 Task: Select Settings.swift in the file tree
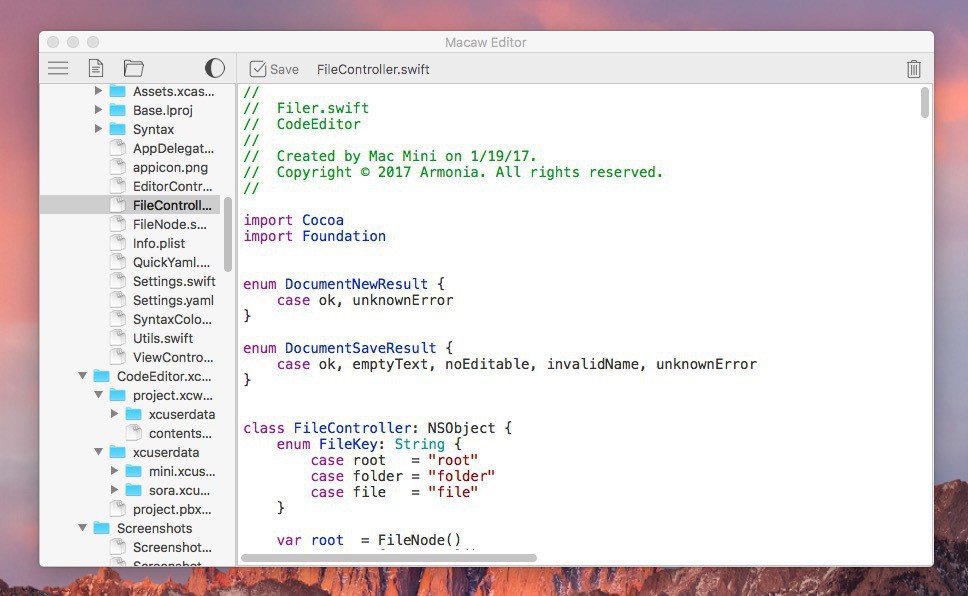point(173,281)
